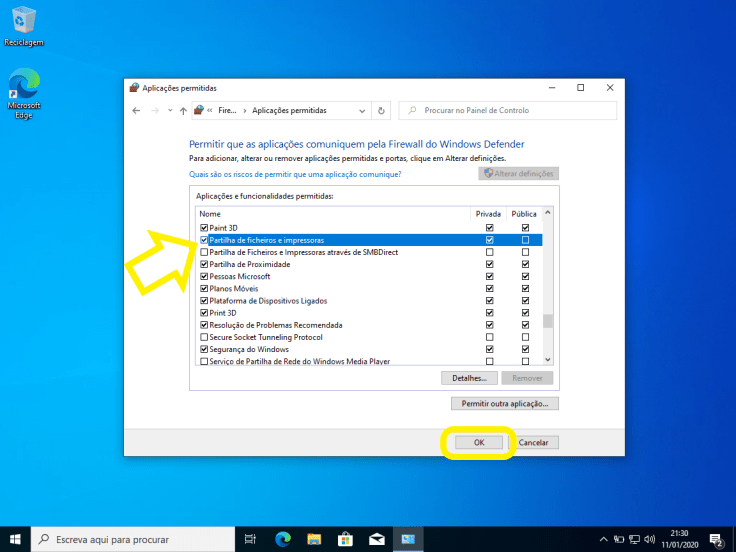Click the Aplicações permitidas breadcrumb segment
Screen dimensions: 736x552
(x=289, y=110)
